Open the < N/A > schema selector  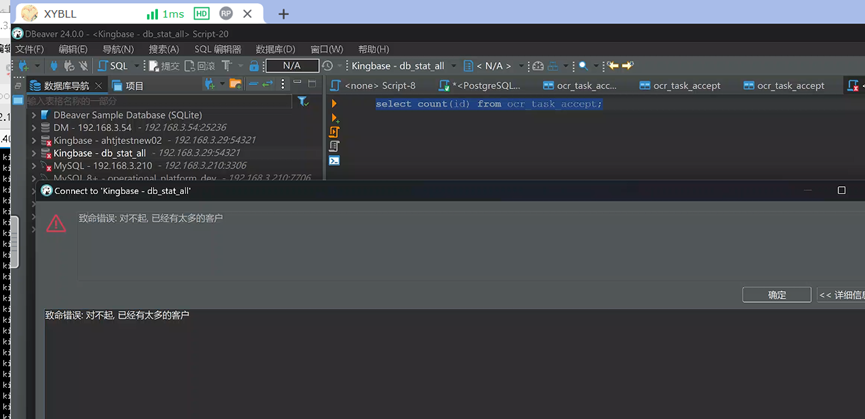click(x=489, y=66)
